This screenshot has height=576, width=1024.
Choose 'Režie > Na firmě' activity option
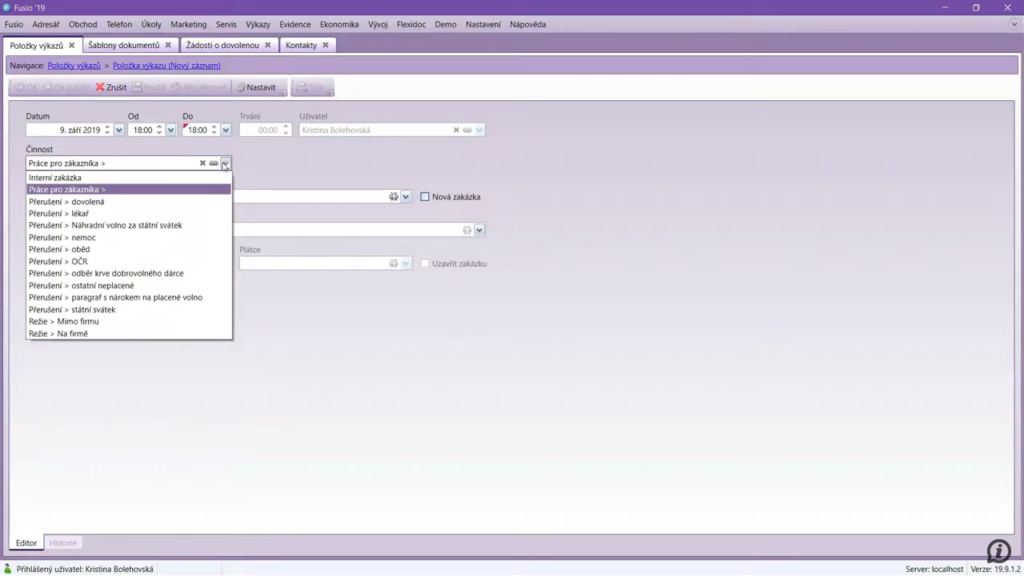(58, 334)
